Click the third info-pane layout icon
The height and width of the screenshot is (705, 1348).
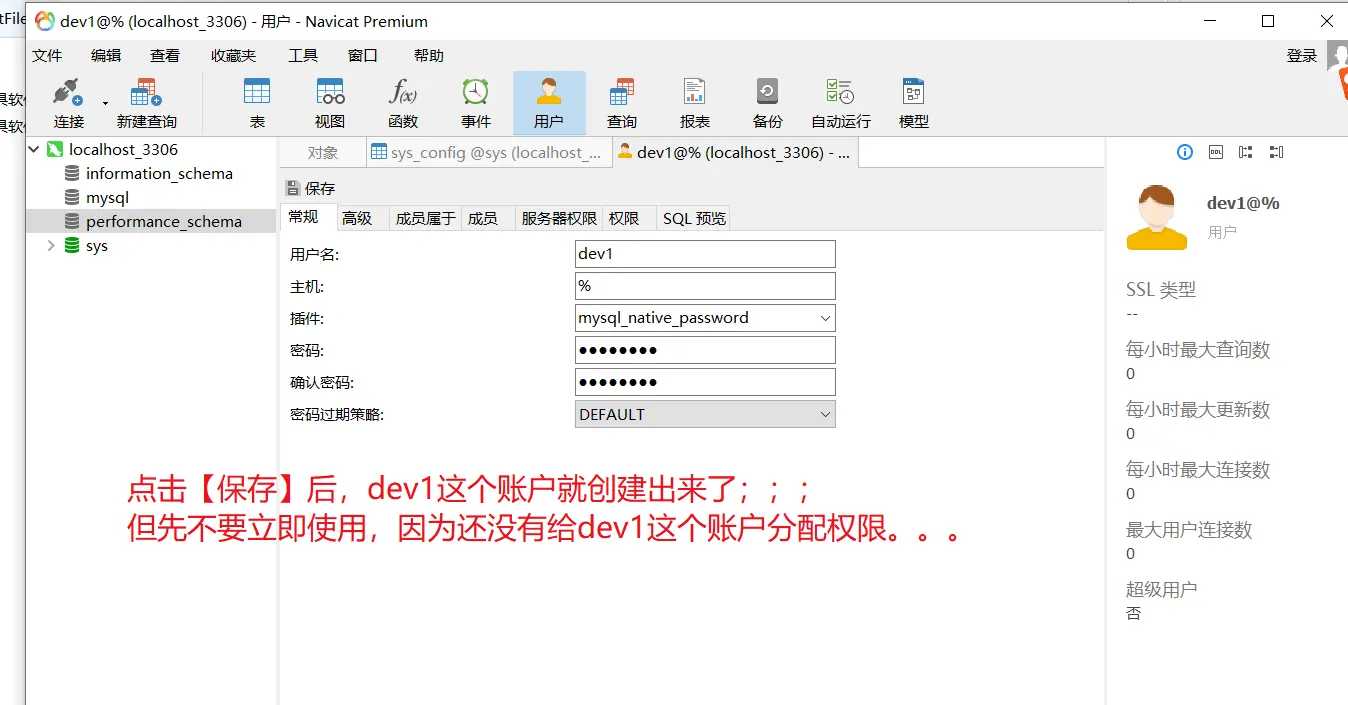pyautogui.click(x=1245, y=152)
